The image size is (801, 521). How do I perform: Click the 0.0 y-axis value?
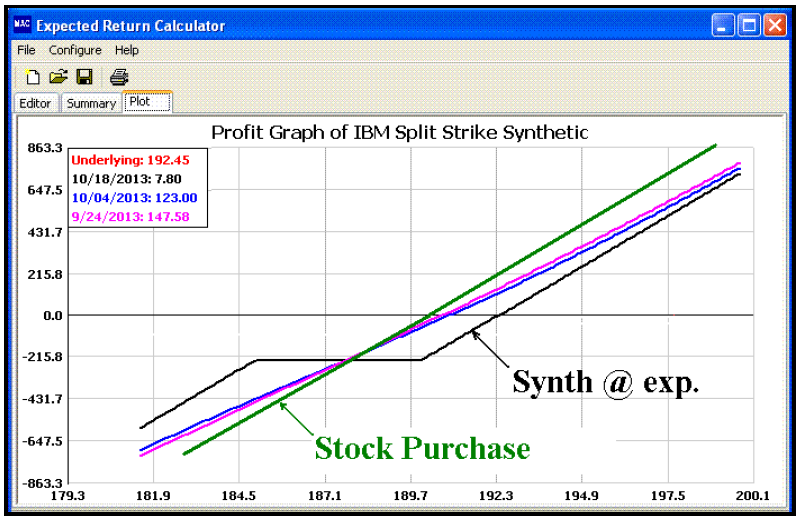point(53,316)
